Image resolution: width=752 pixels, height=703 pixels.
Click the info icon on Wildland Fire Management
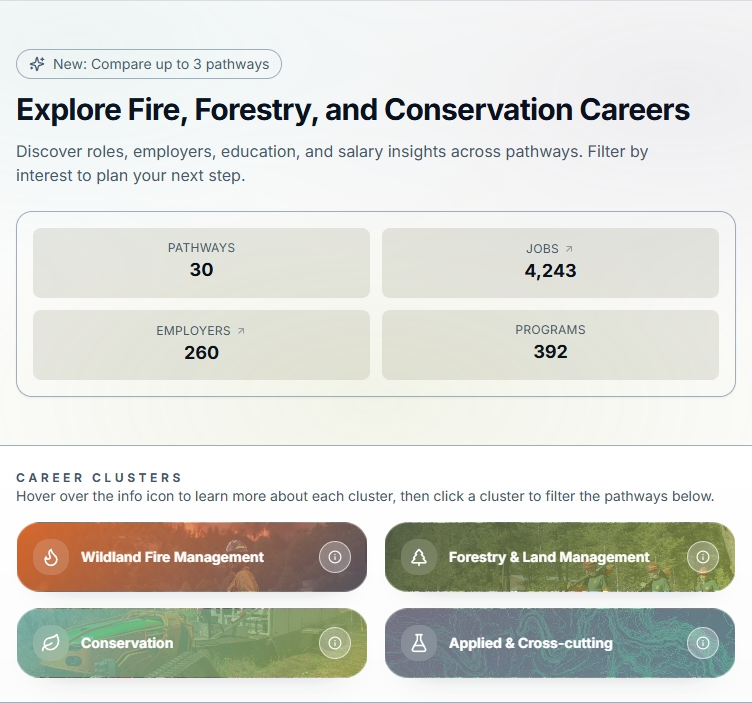[335, 557]
